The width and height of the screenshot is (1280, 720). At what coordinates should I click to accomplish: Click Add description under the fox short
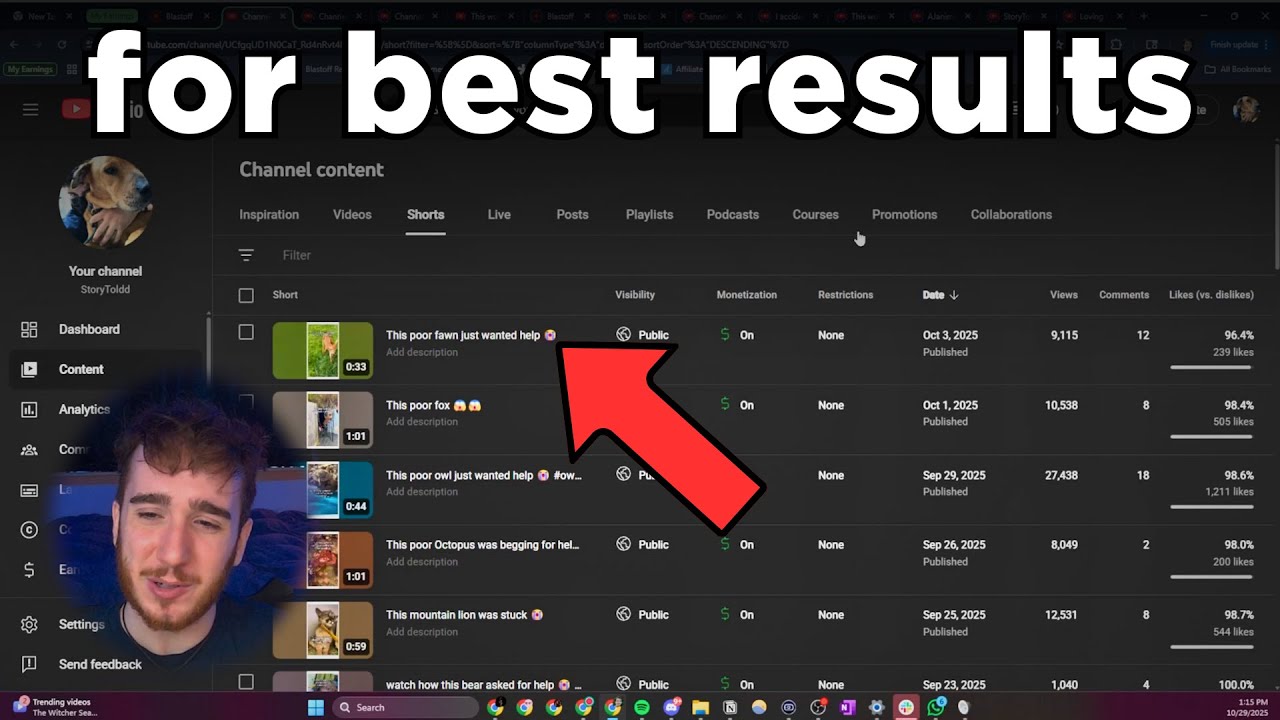tap(422, 422)
